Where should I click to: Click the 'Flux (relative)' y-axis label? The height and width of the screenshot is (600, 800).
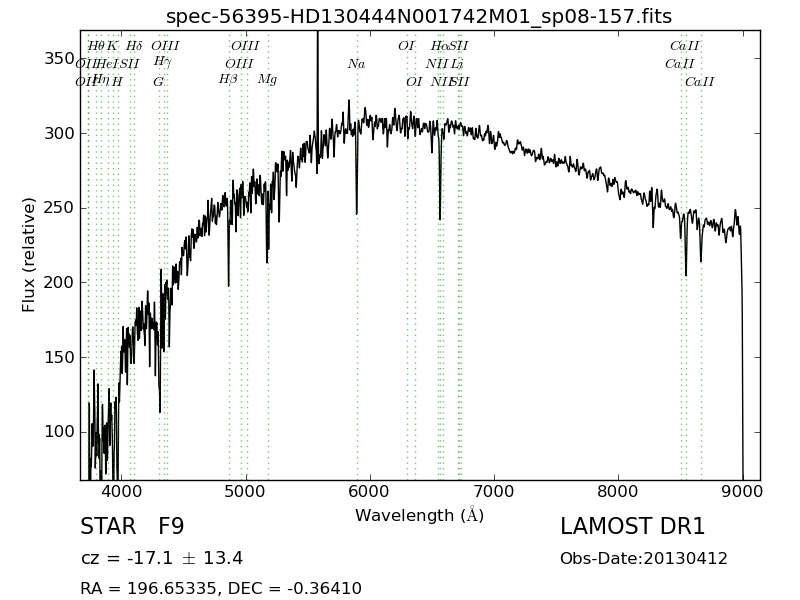click(x=29, y=255)
